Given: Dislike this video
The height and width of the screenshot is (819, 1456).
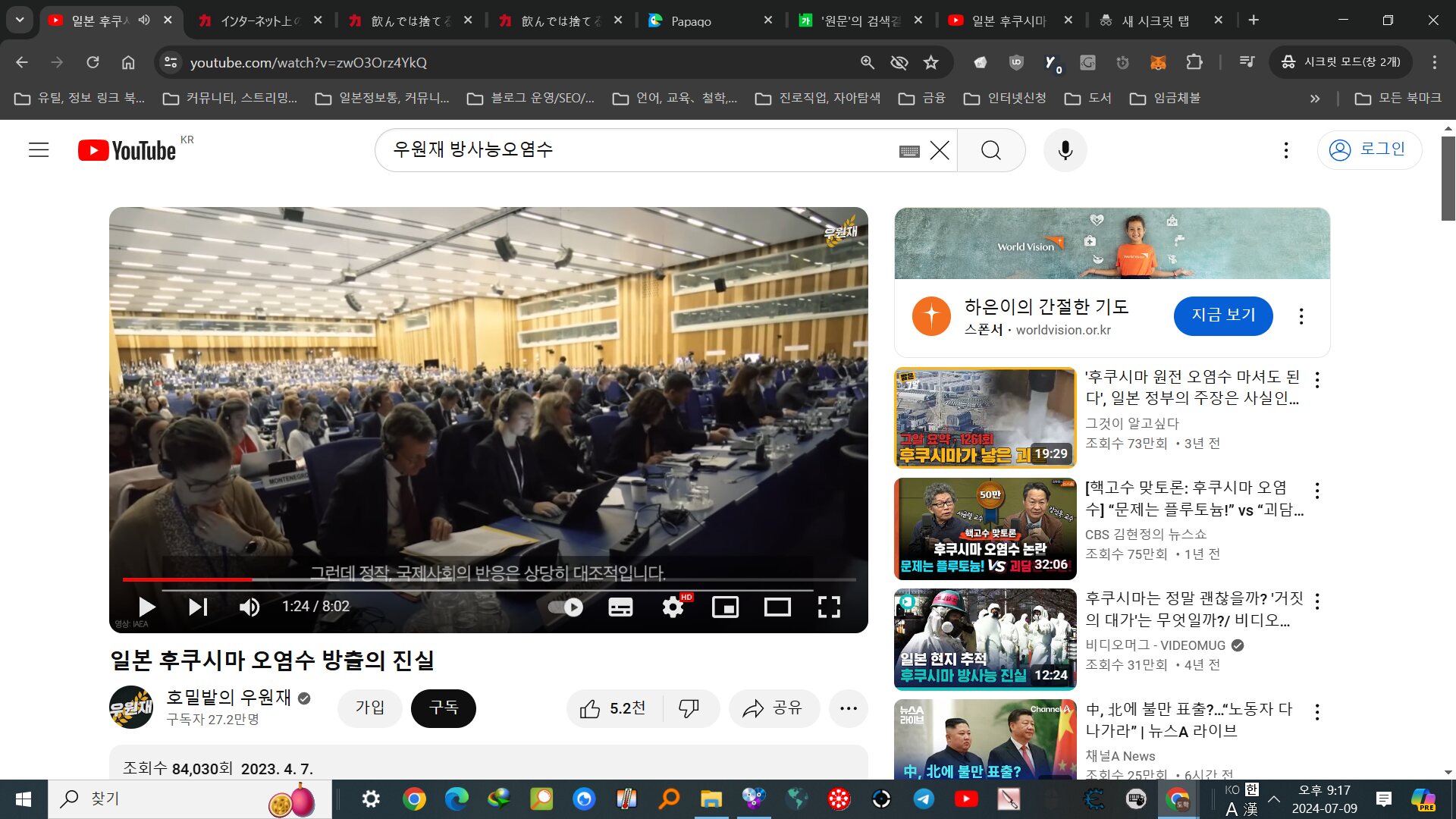Looking at the screenshot, I should tap(689, 708).
